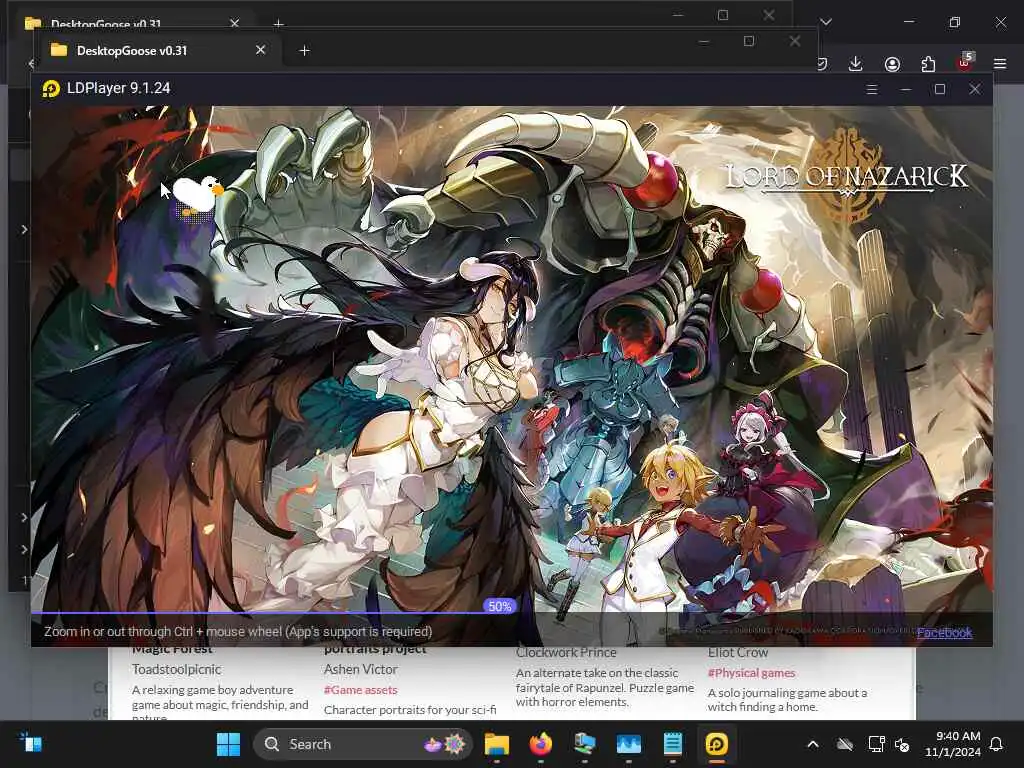
Task: Add a new tab in front Explorer window
Action: [304, 50]
